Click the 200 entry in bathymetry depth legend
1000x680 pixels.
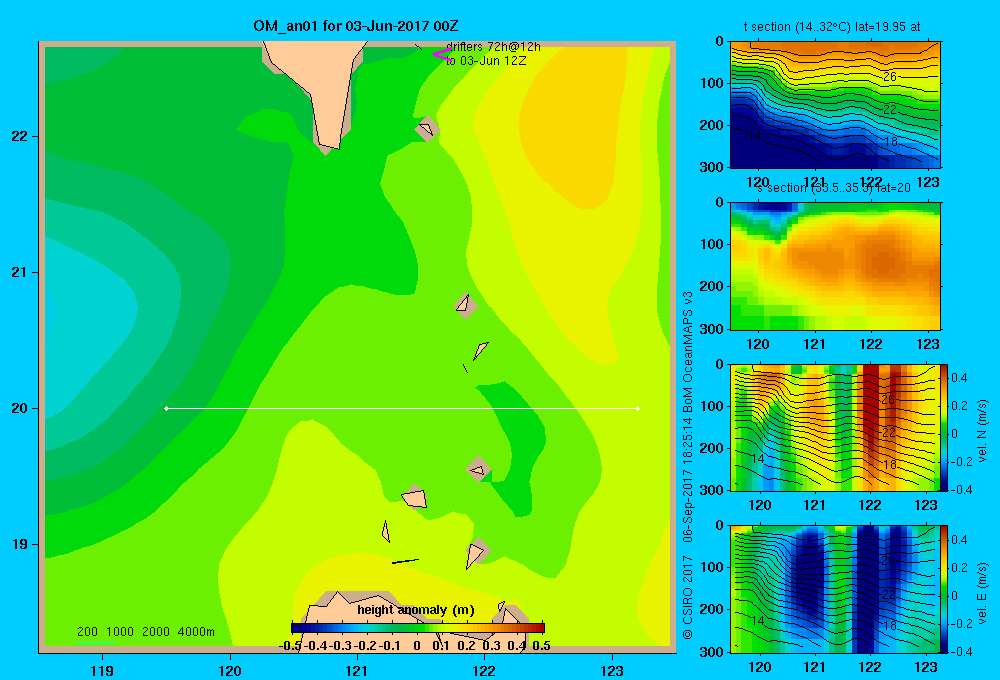coord(87,632)
